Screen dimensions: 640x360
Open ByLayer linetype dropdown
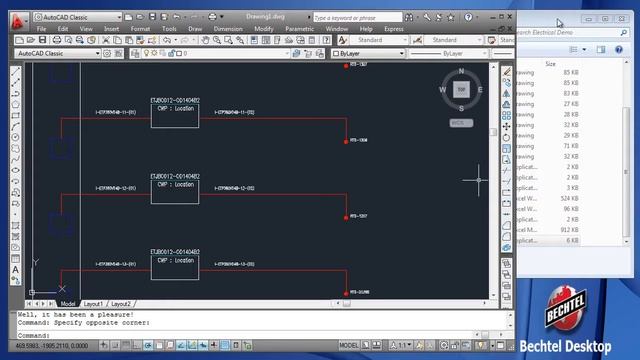(x=449, y=53)
